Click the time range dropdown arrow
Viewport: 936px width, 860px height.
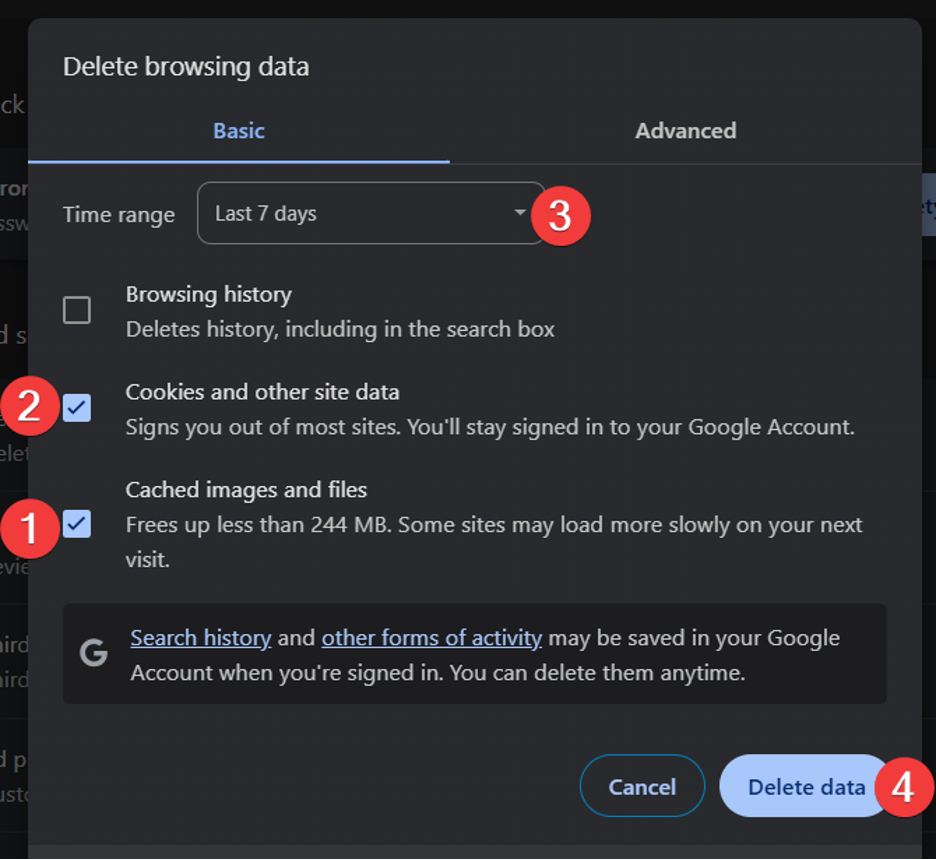click(520, 213)
